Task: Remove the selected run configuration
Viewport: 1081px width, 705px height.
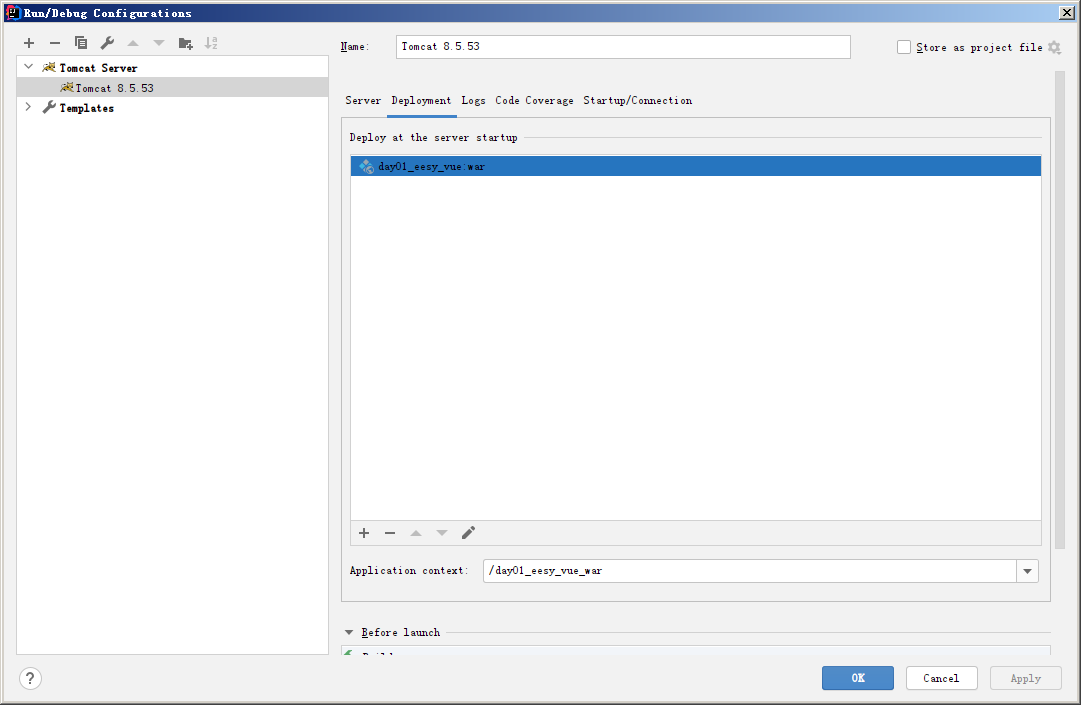Action: 55,43
